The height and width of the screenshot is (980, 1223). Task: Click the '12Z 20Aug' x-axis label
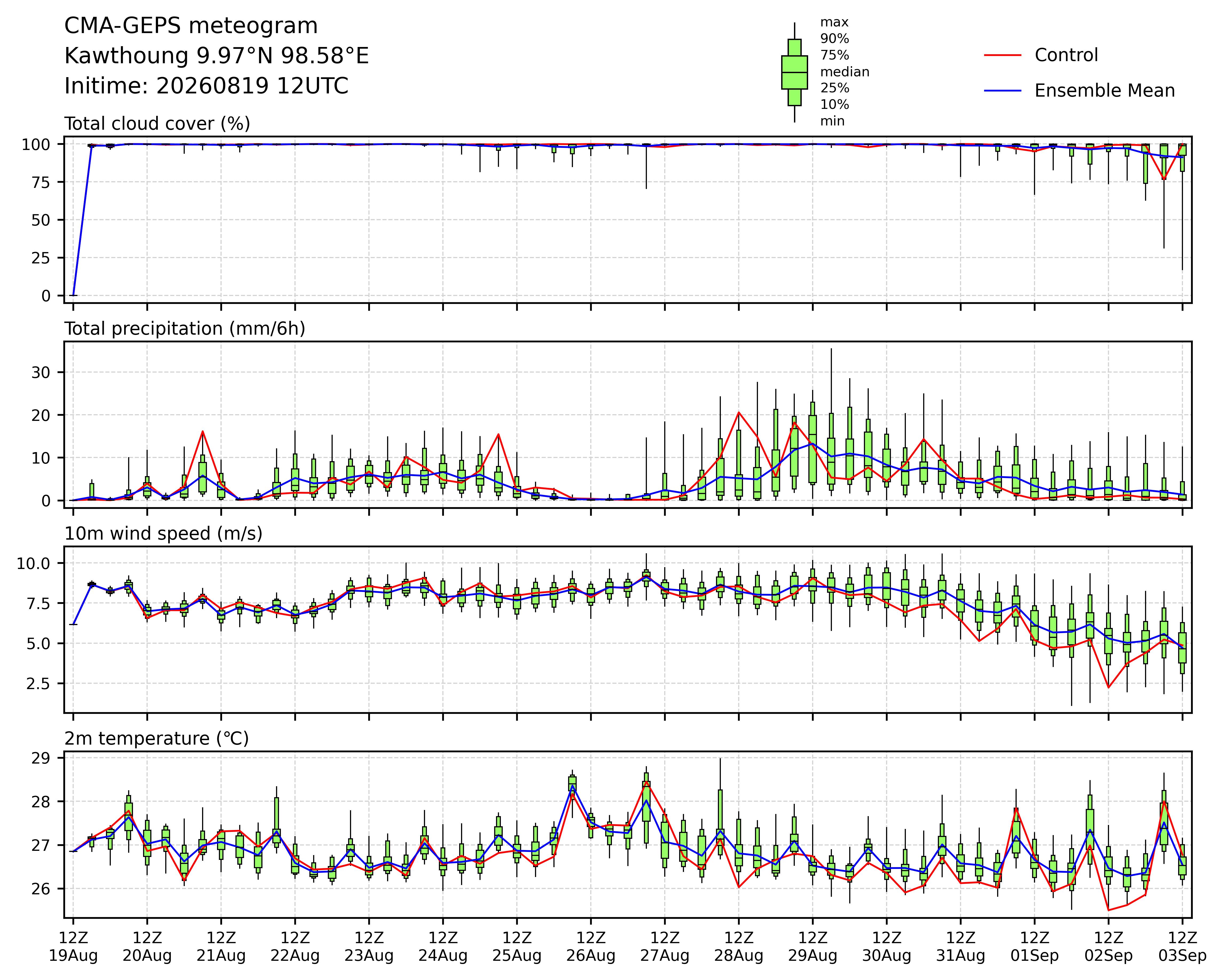pyautogui.click(x=147, y=947)
